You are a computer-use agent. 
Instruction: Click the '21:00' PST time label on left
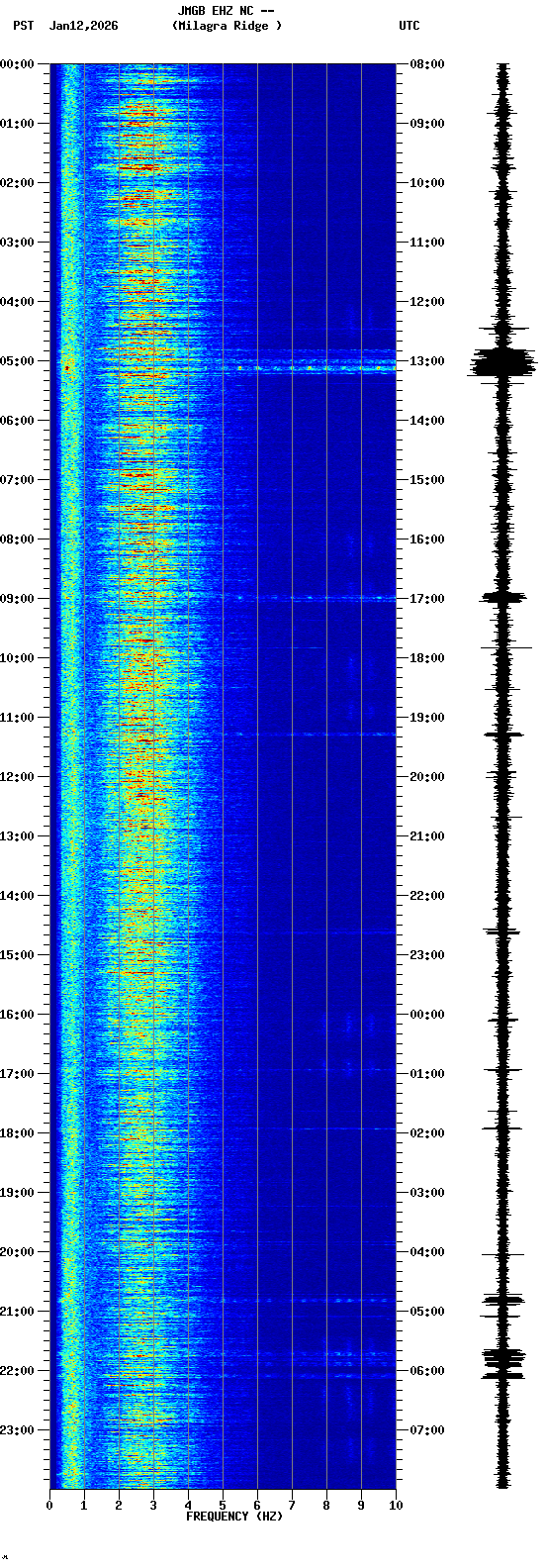click(x=17, y=1312)
